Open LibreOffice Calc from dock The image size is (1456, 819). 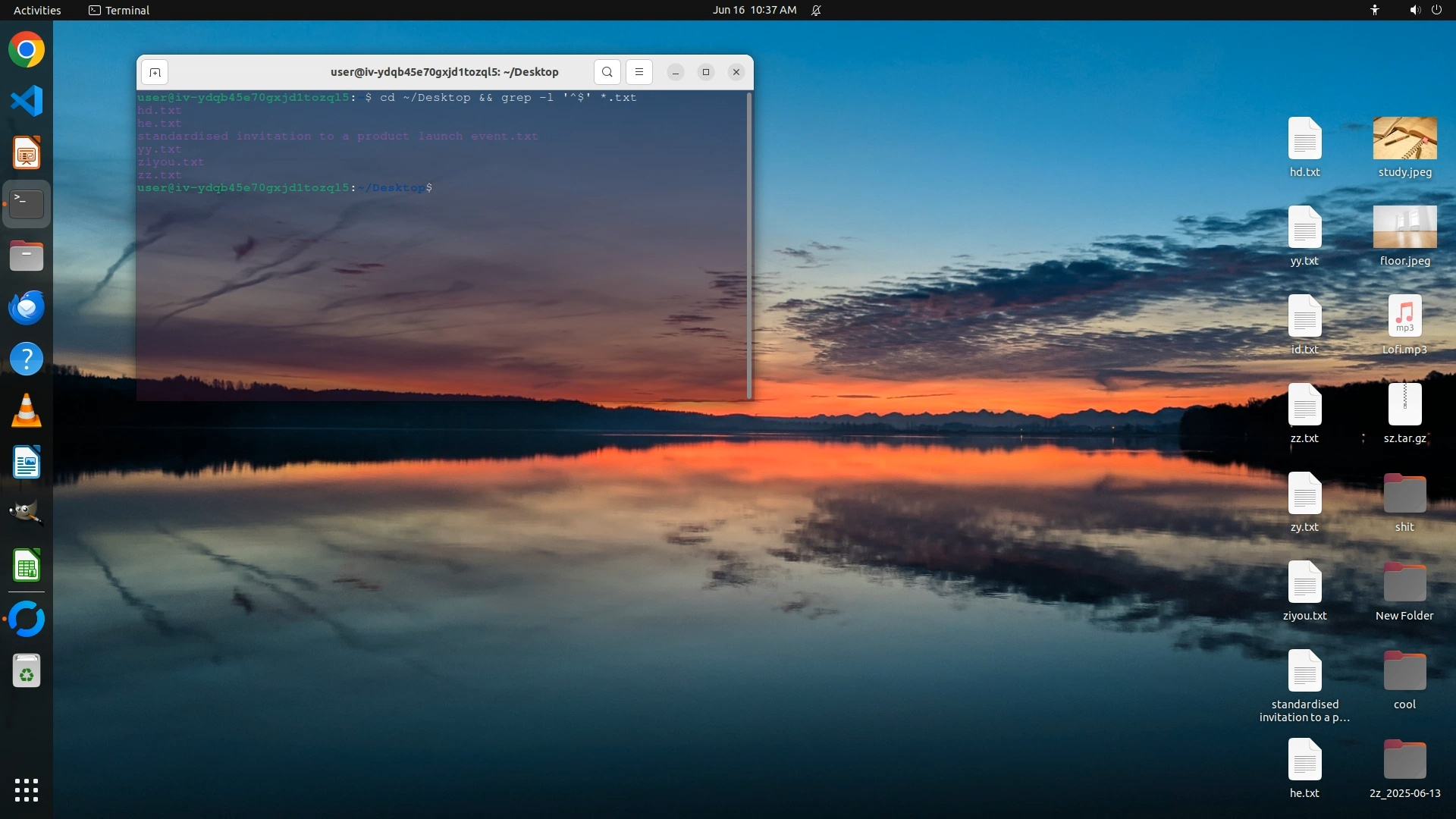pyautogui.click(x=27, y=566)
